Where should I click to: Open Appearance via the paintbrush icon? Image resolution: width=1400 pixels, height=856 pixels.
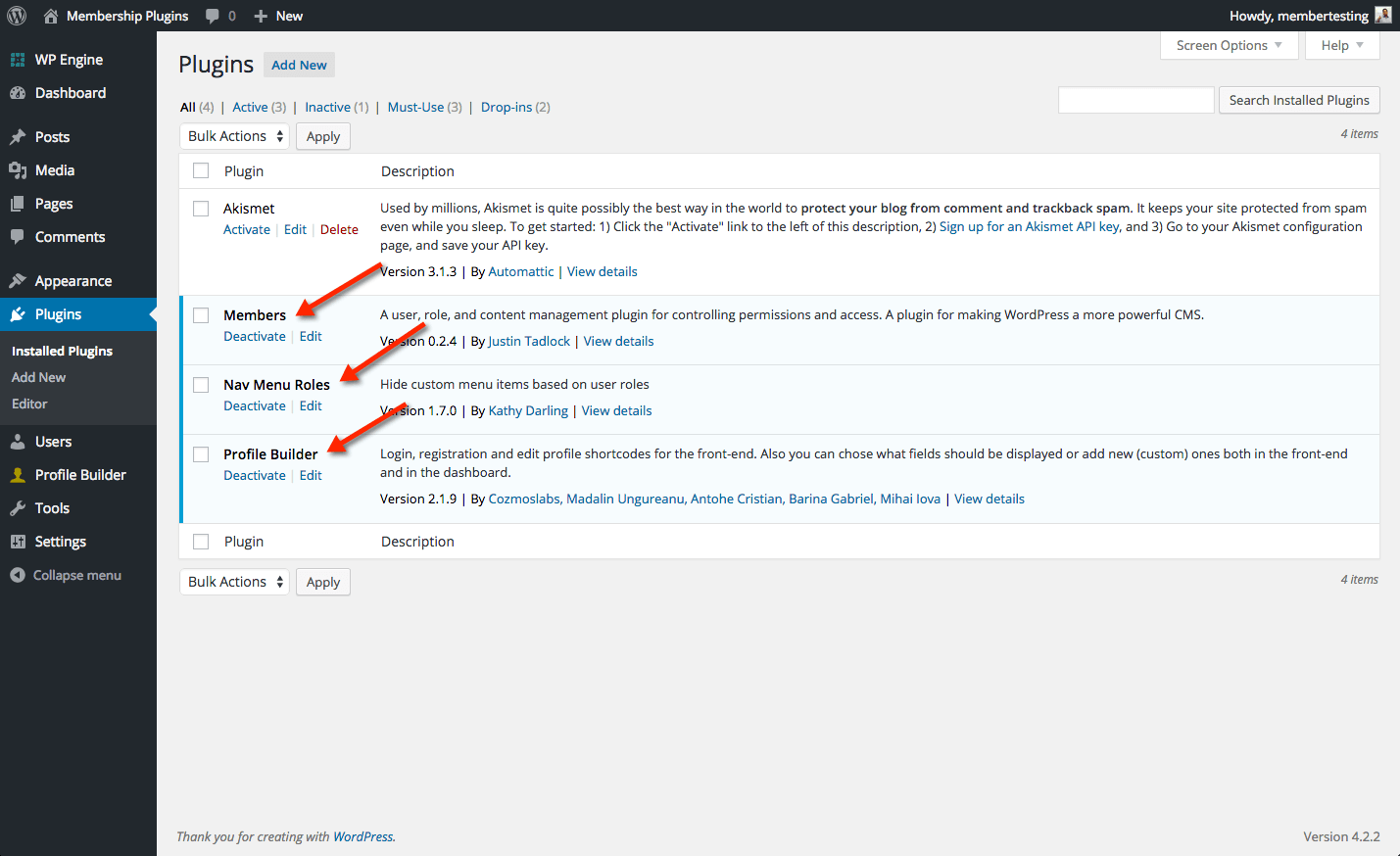click(18, 281)
